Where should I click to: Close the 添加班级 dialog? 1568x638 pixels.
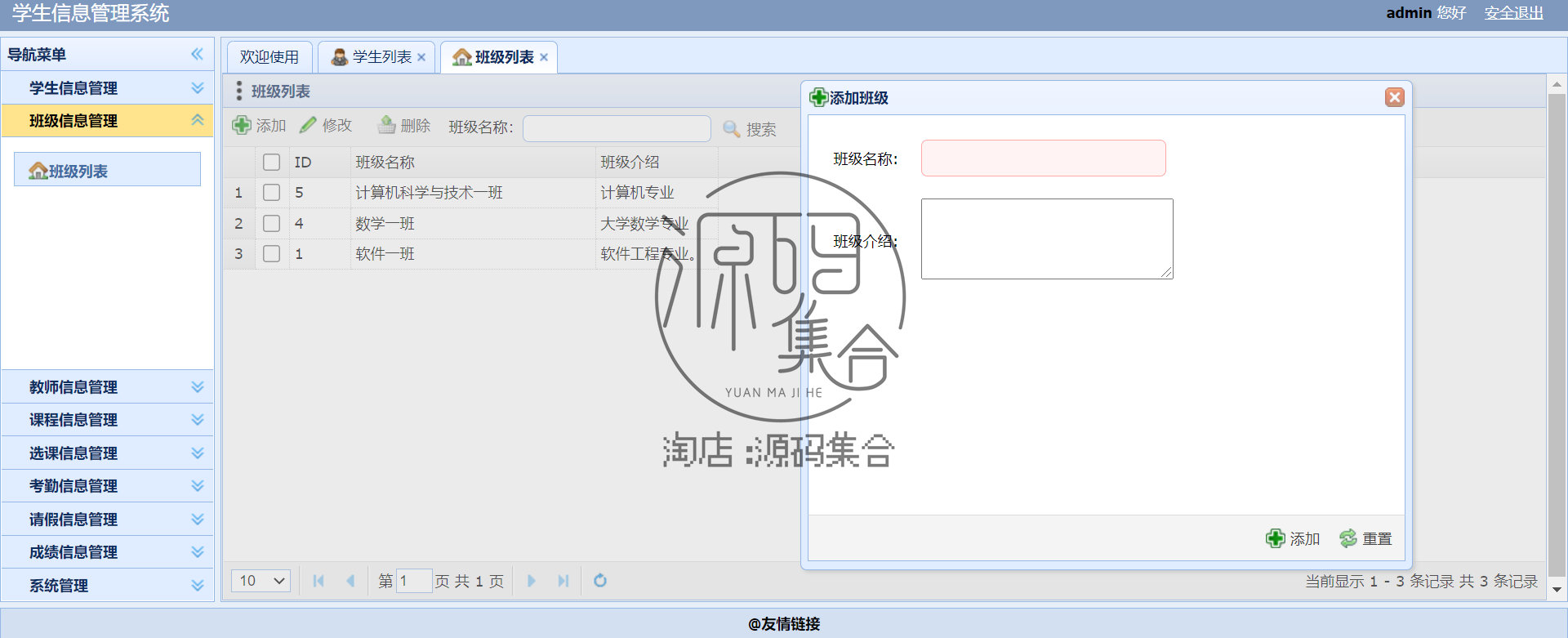pos(1395,97)
